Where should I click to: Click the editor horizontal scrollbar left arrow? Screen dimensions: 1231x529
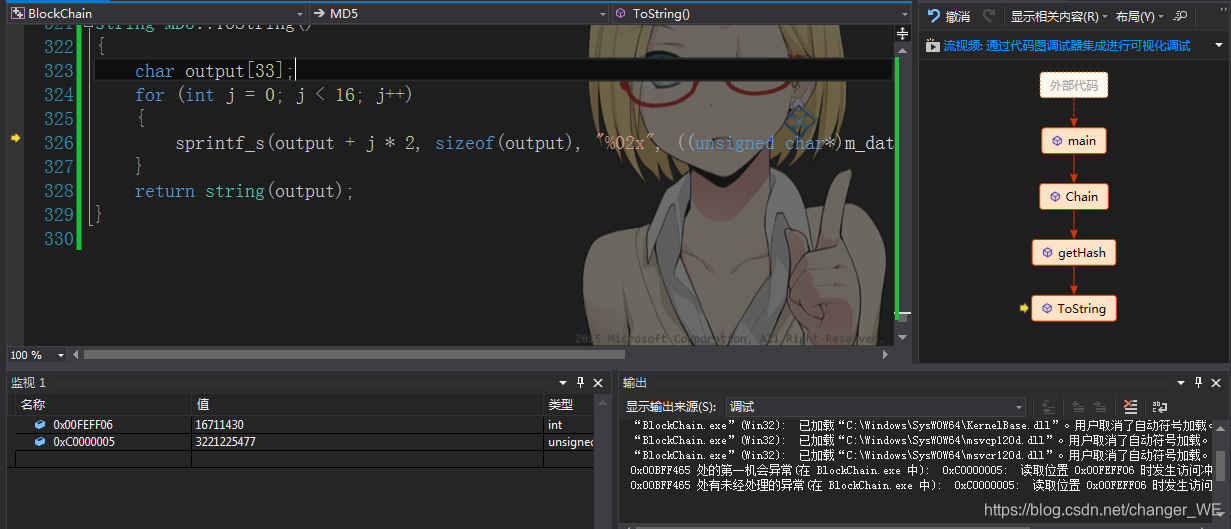(76, 355)
